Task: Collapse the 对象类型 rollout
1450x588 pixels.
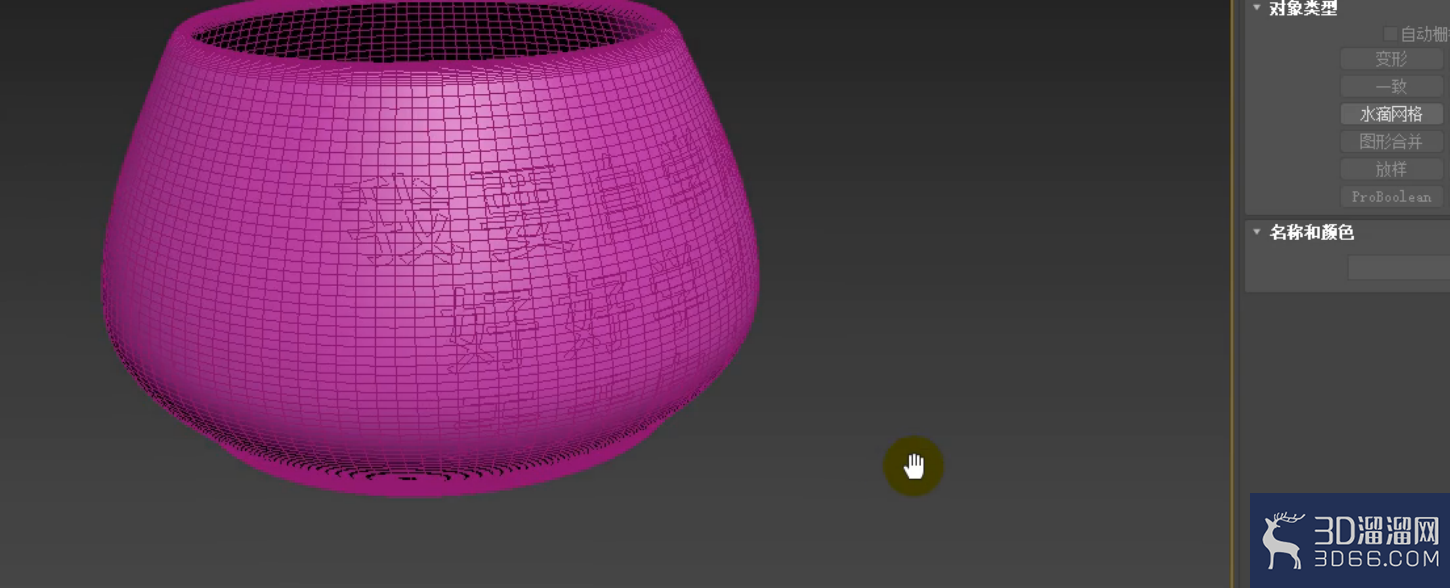Action: 1257,8
